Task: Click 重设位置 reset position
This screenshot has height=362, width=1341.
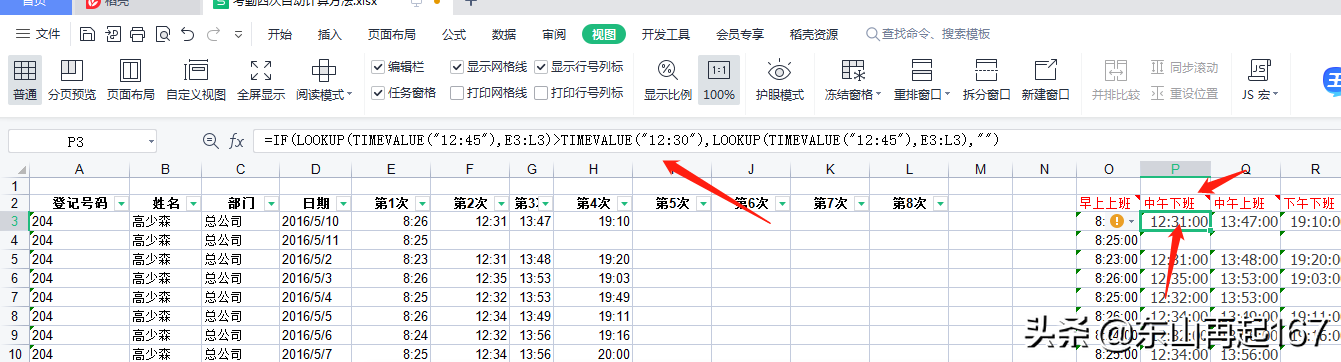Action: tap(1184, 93)
